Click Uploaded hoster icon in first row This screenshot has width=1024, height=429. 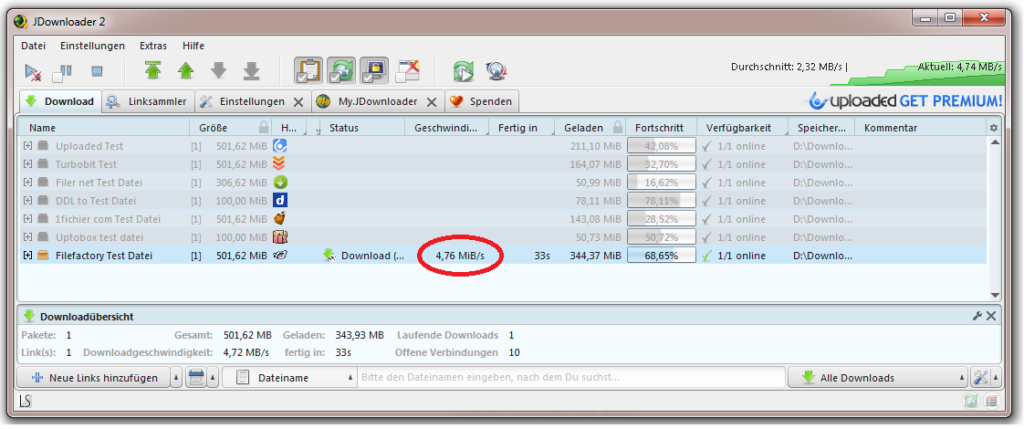pos(280,146)
